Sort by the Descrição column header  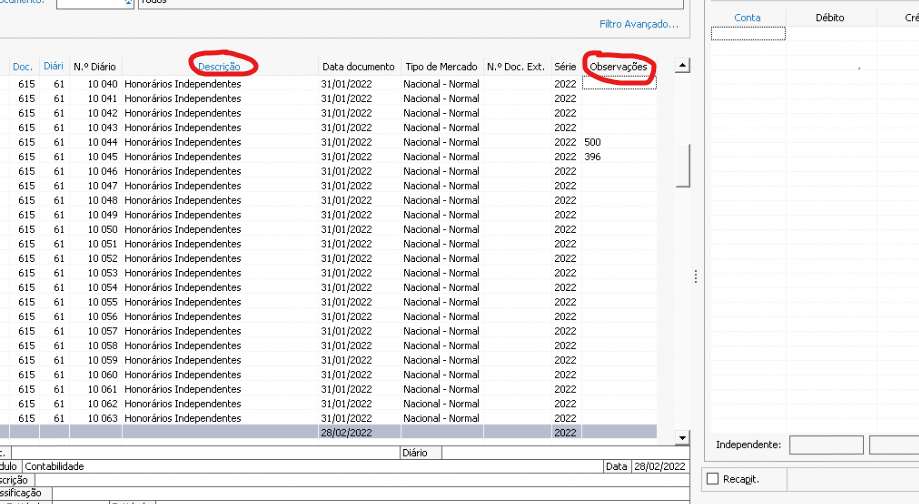coord(218,66)
